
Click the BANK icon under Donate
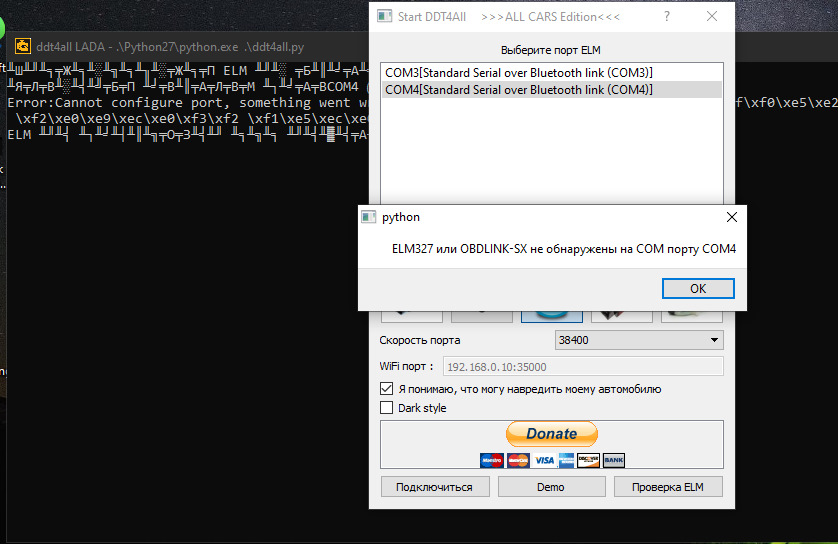click(613, 461)
